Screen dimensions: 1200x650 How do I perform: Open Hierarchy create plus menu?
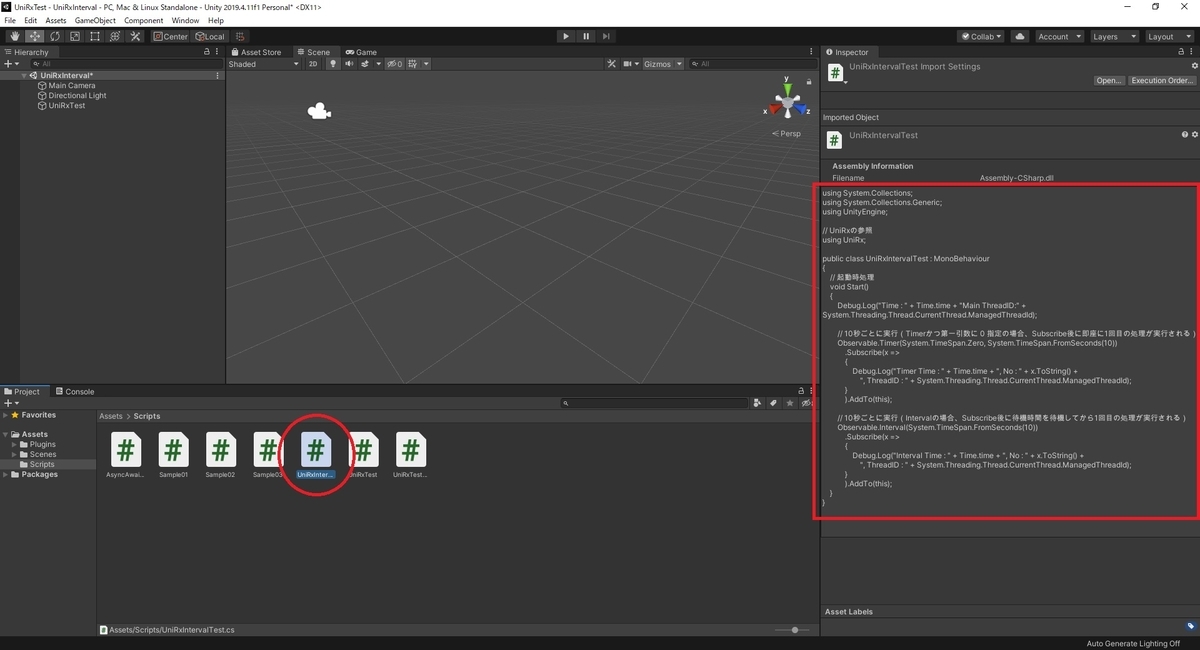(x=12, y=64)
